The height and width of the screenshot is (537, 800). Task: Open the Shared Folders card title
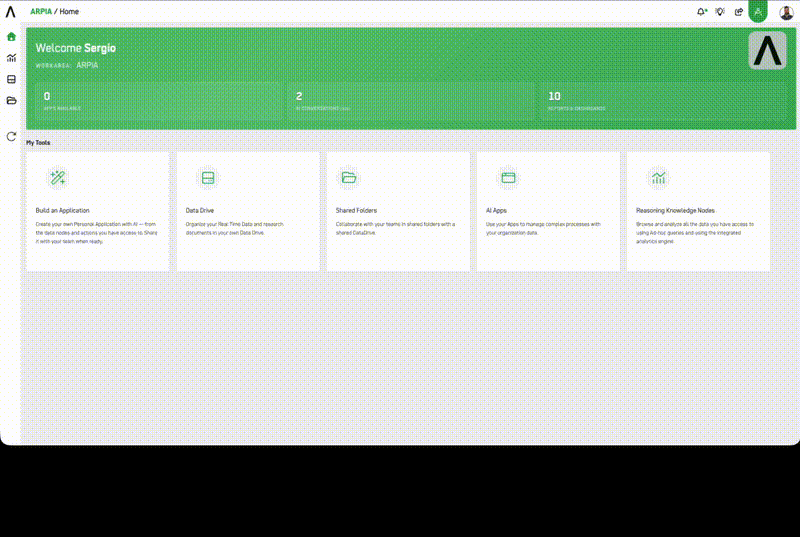click(356, 210)
